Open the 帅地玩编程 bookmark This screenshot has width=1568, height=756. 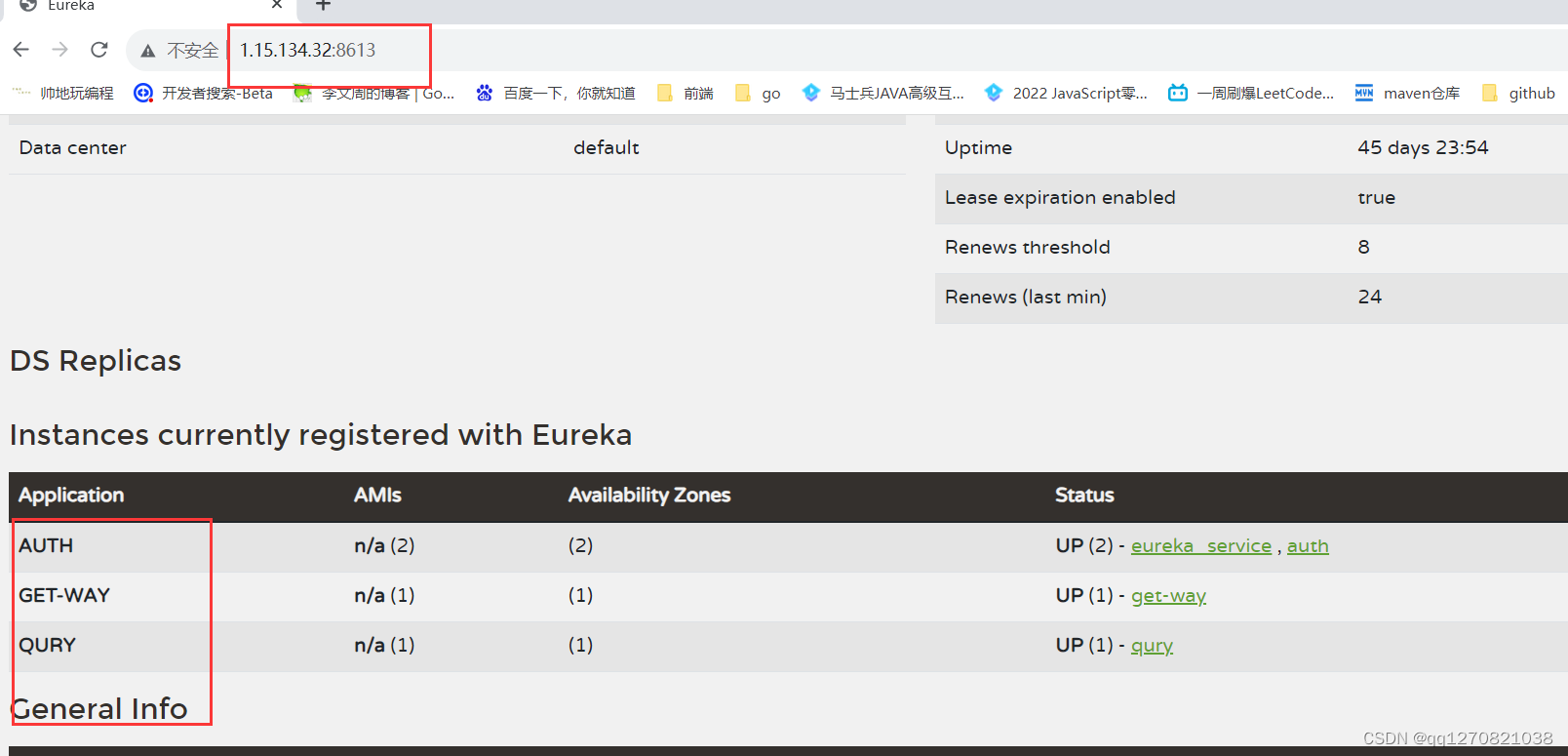63,94
